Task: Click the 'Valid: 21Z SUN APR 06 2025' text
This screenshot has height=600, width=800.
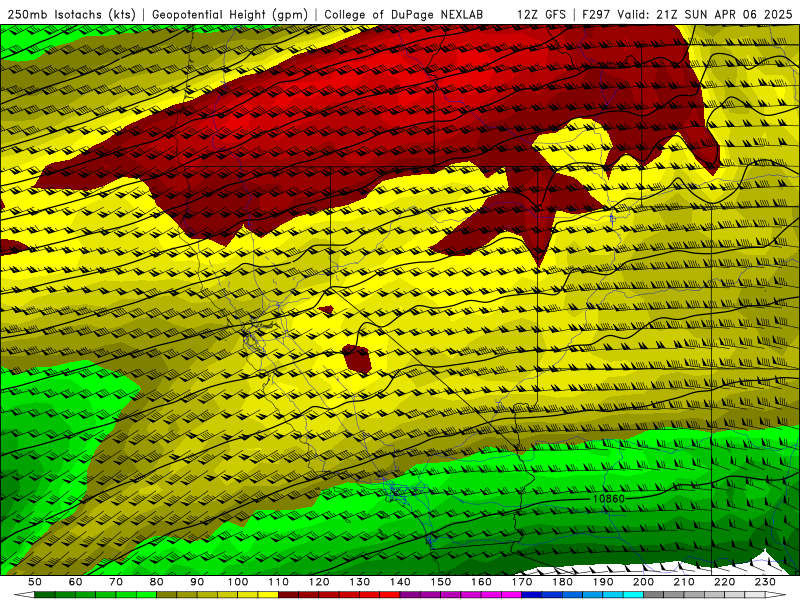Action: [705, 15]
